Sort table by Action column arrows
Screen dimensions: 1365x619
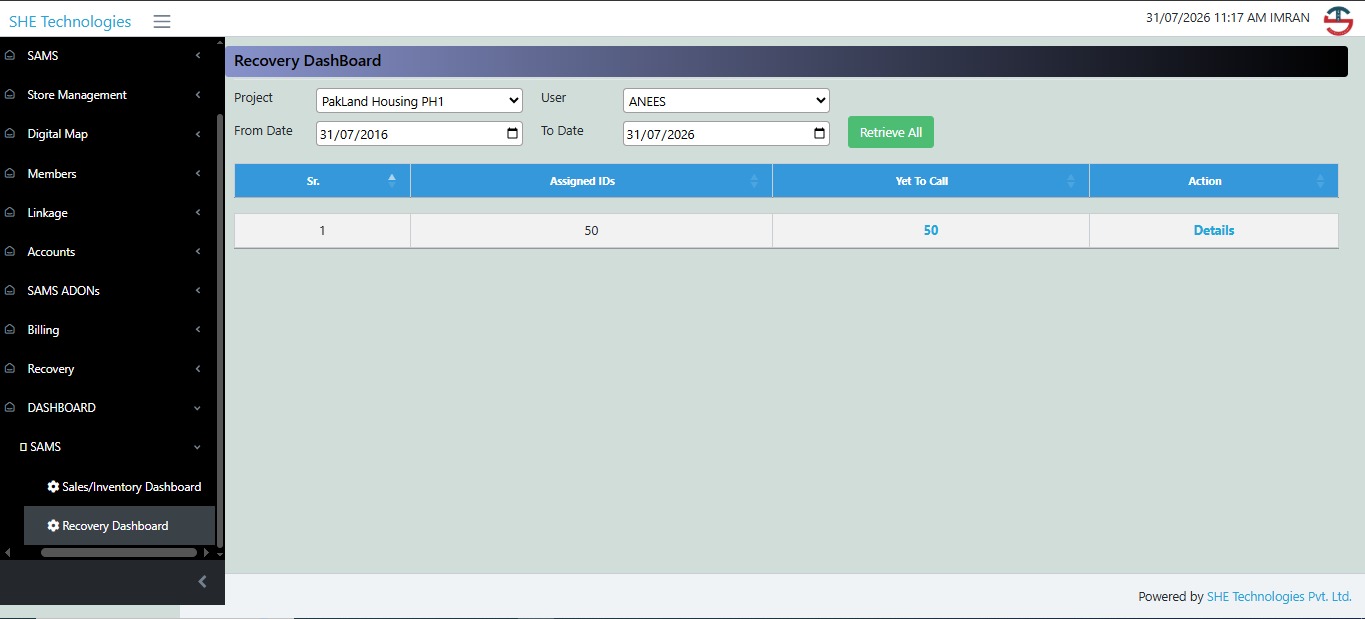(1320, 181)
